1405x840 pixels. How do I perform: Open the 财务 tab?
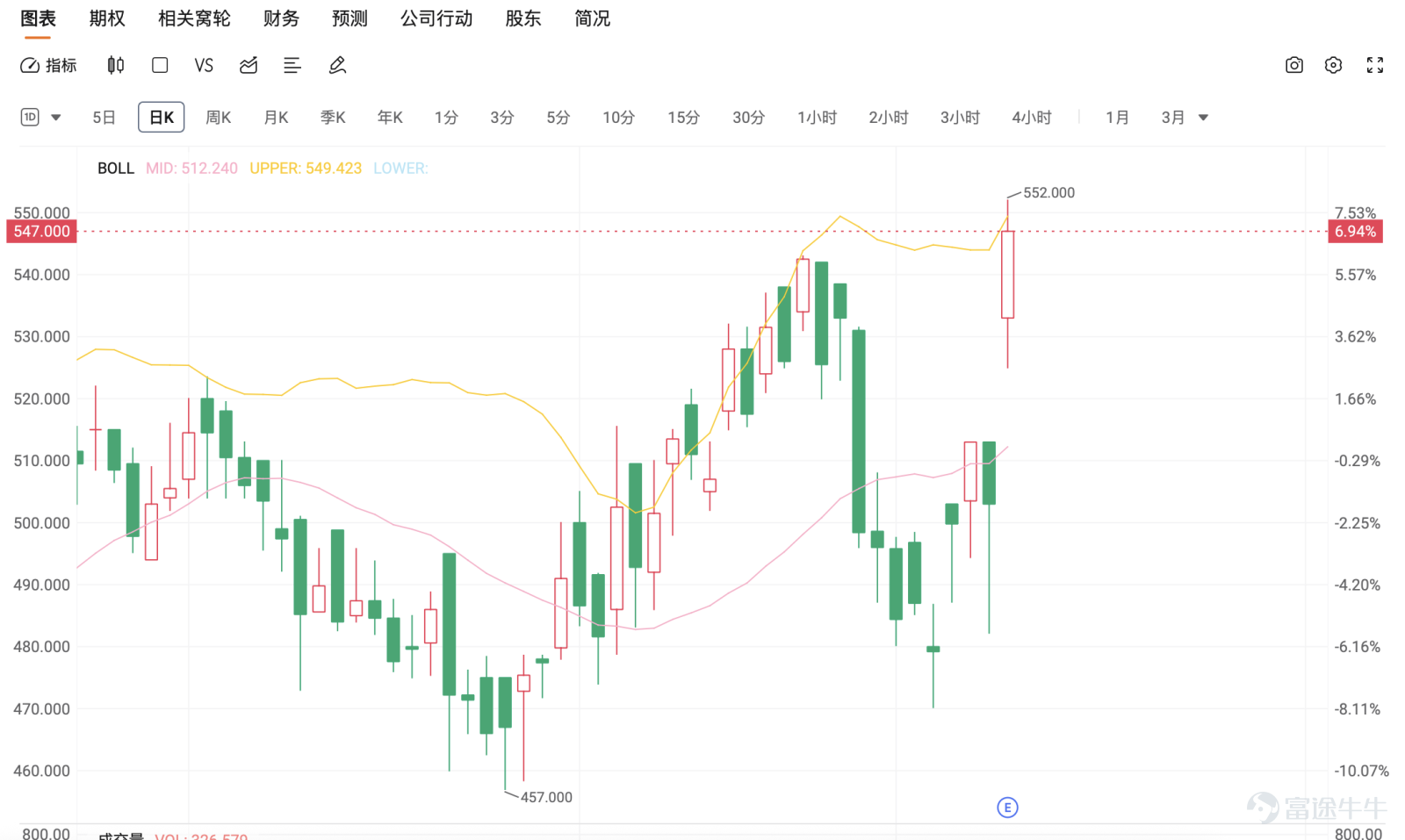click(281, 18)
